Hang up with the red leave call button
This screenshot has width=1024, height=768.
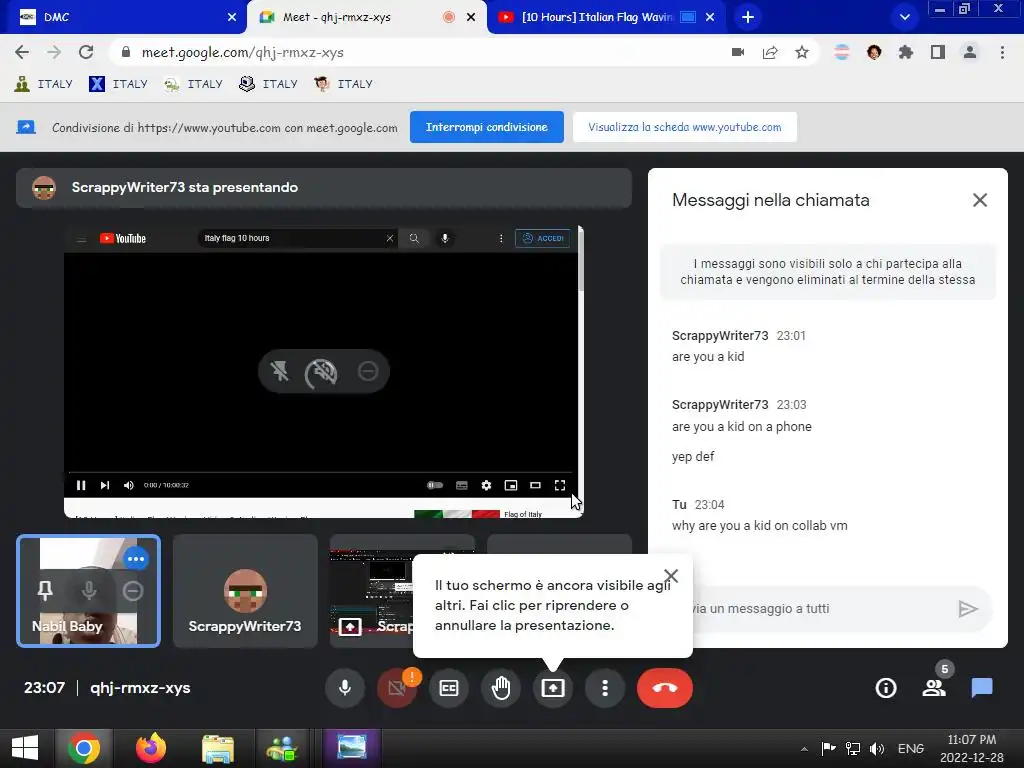point(665,688)
